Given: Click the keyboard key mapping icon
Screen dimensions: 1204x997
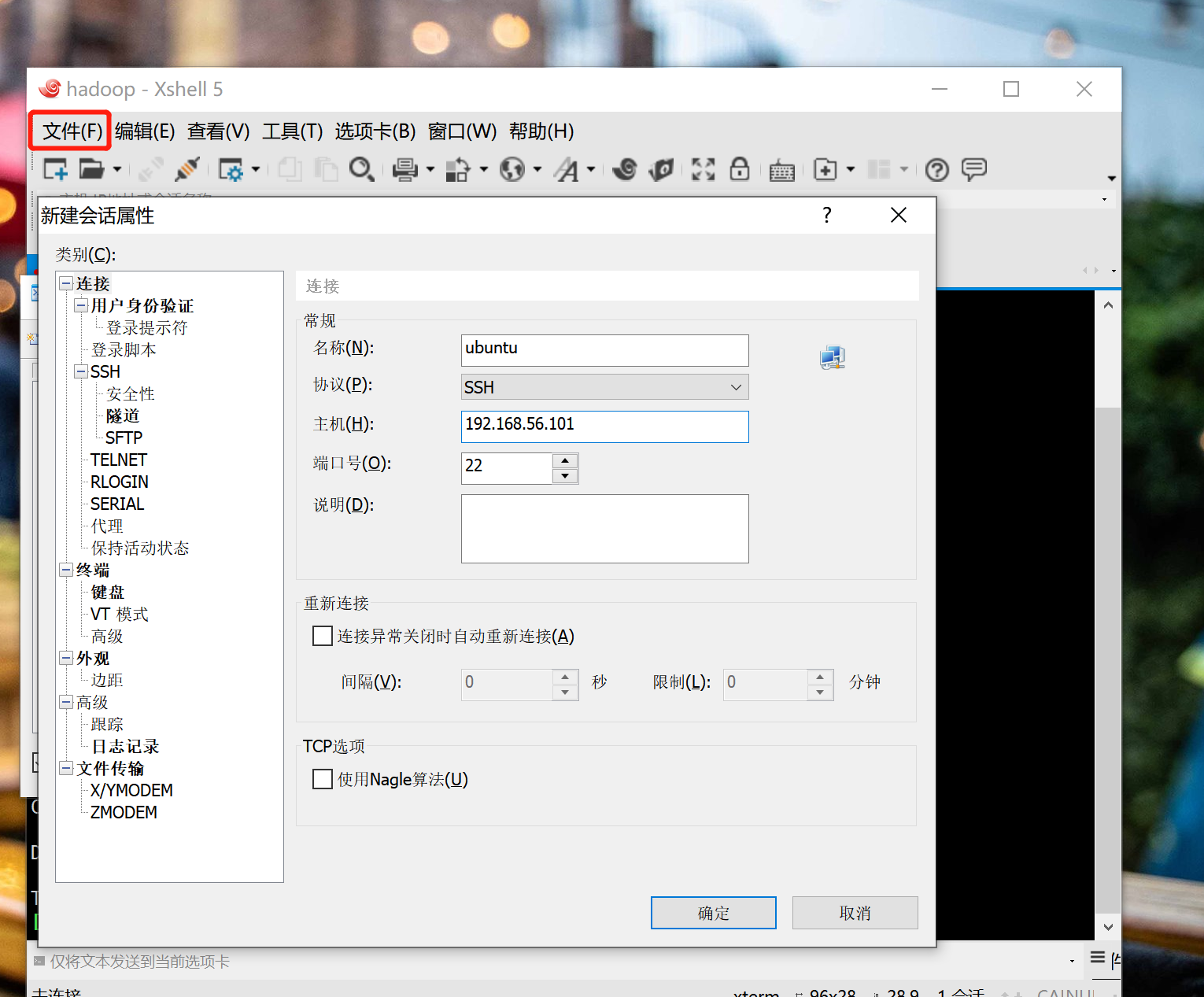Looking at the screenshot, I should tap(782, 170).
